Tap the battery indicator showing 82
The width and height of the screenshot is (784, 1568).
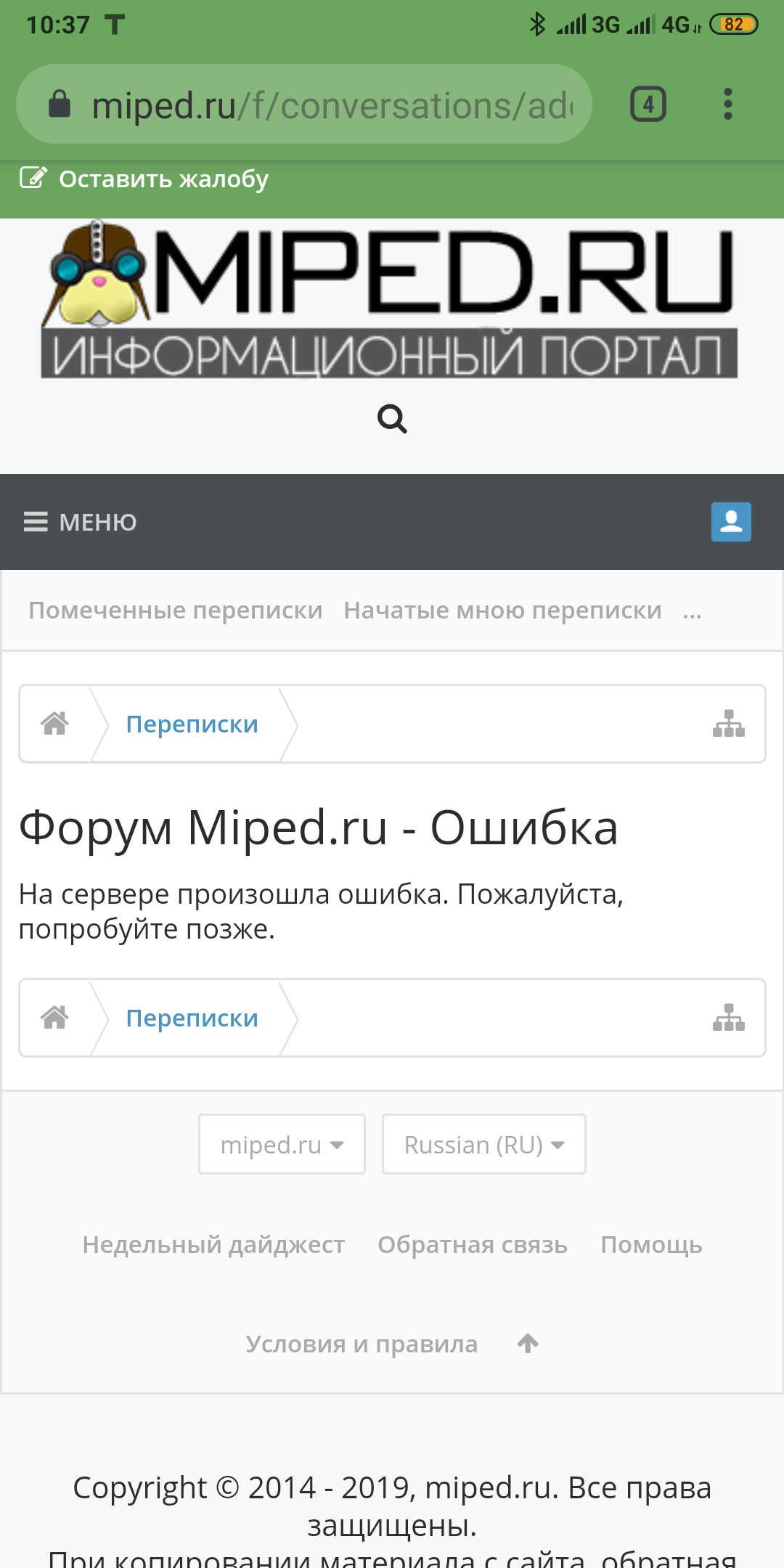(733, 25)
